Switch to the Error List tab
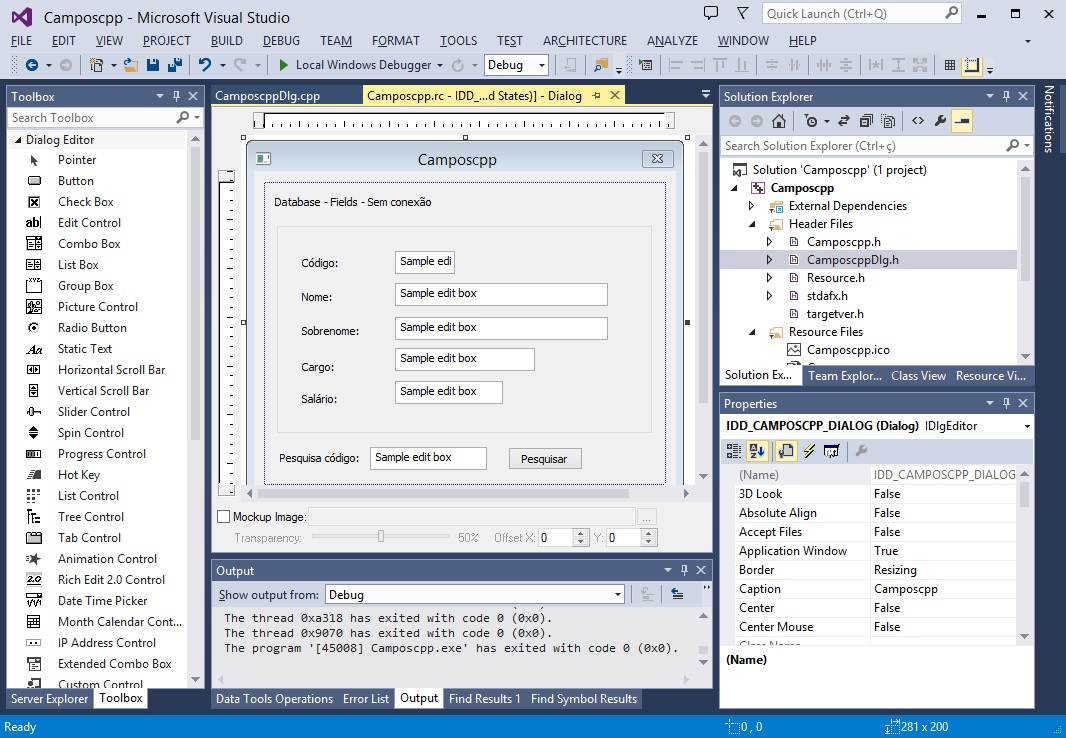The height and width of the screenshot is (738, 1066). coord(366,699)
